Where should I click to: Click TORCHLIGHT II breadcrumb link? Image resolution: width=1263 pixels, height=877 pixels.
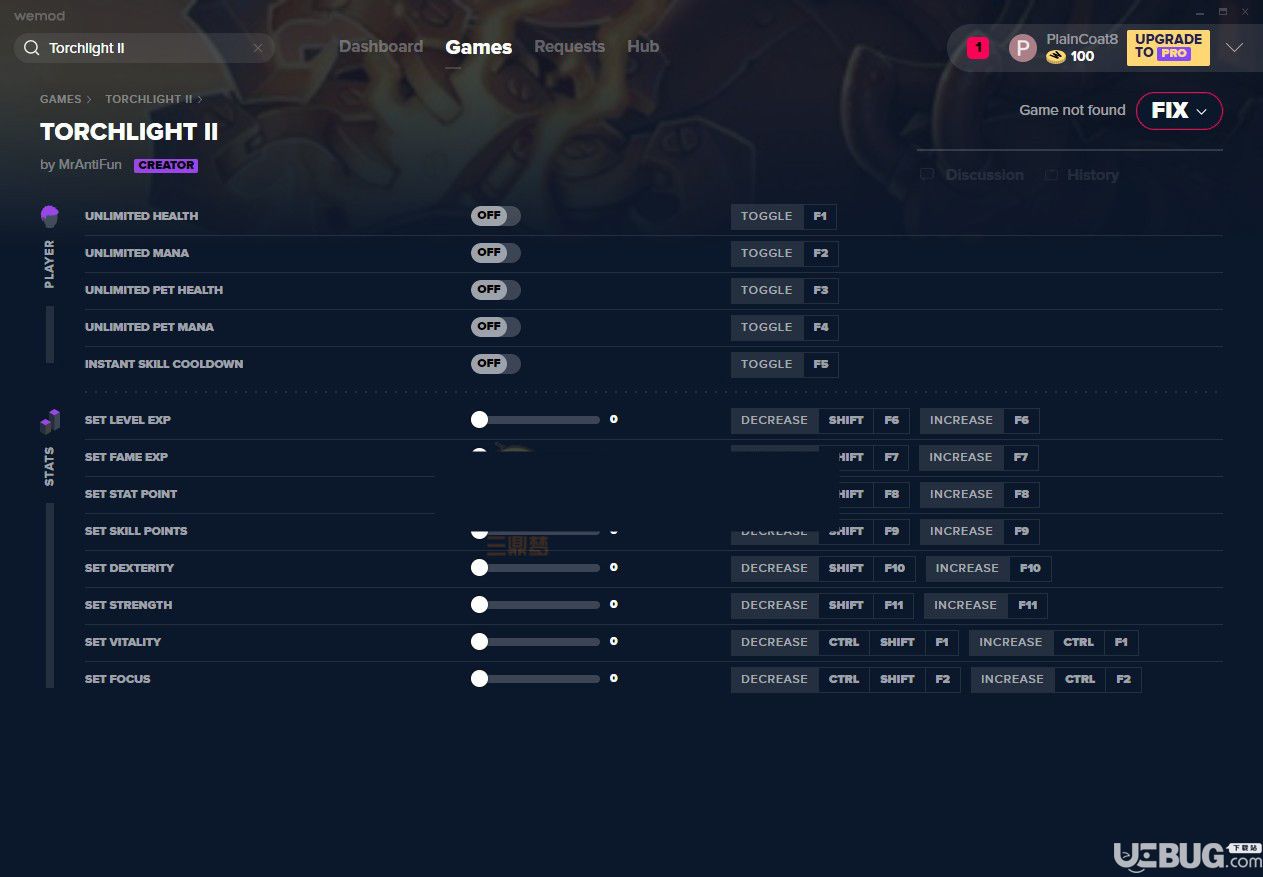pyautogui.click(x=149, y=99)
